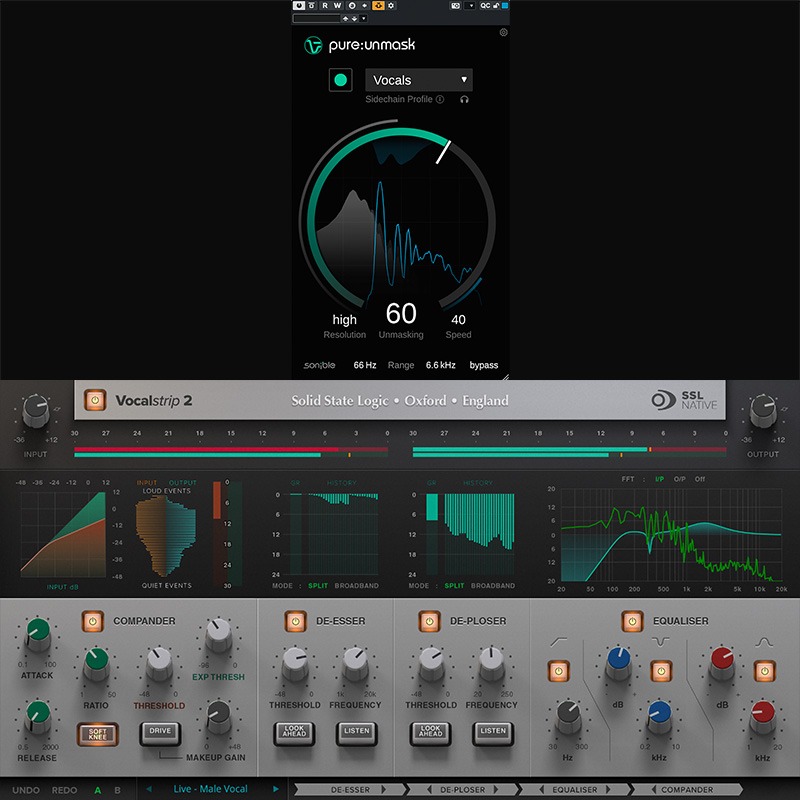
Task: Click De-esser LOOK AHEAD button
Action: click(x=294, y=733)
